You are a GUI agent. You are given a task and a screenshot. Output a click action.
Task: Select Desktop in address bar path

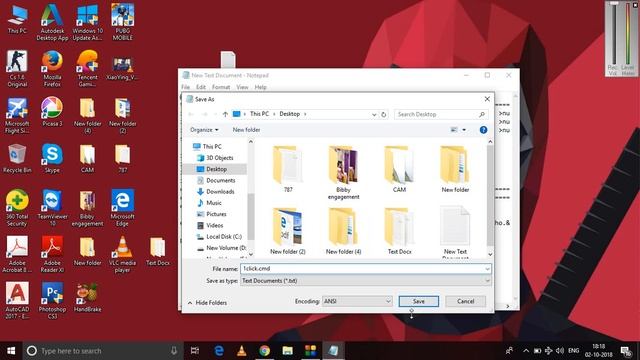tap(289, 114)
